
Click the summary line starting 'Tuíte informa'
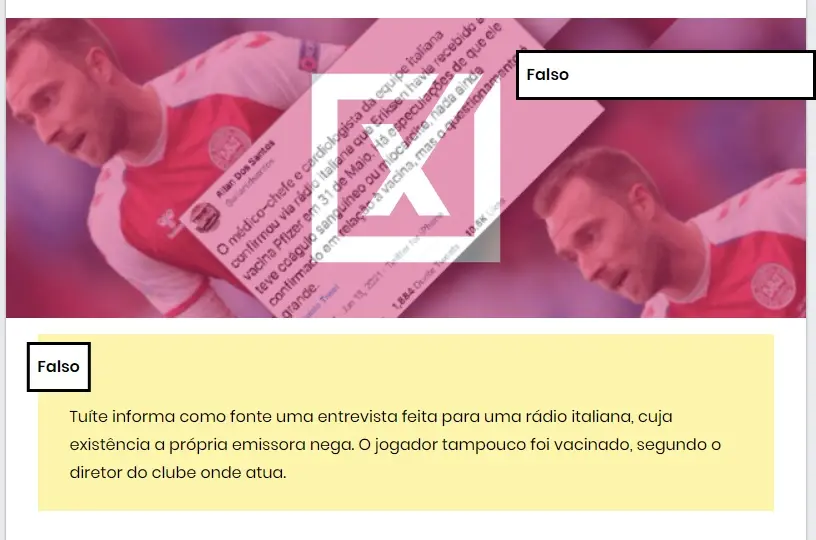tap(371, 417)
